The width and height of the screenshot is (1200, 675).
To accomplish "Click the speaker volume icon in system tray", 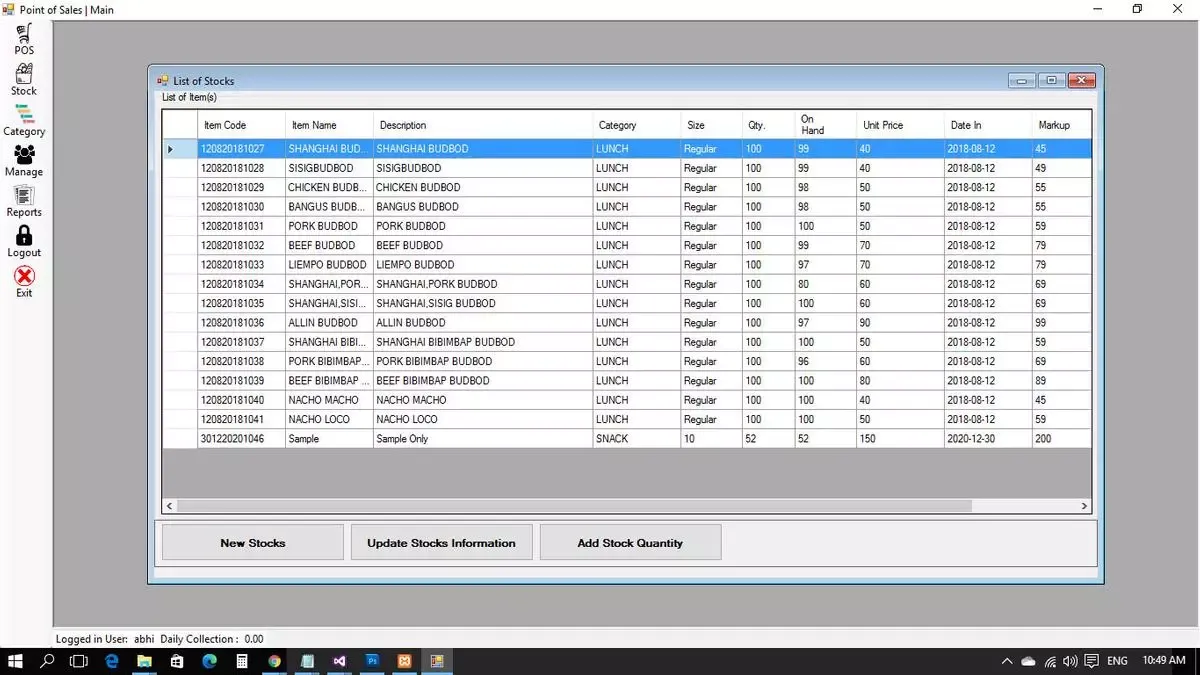I will point(1070,661).
